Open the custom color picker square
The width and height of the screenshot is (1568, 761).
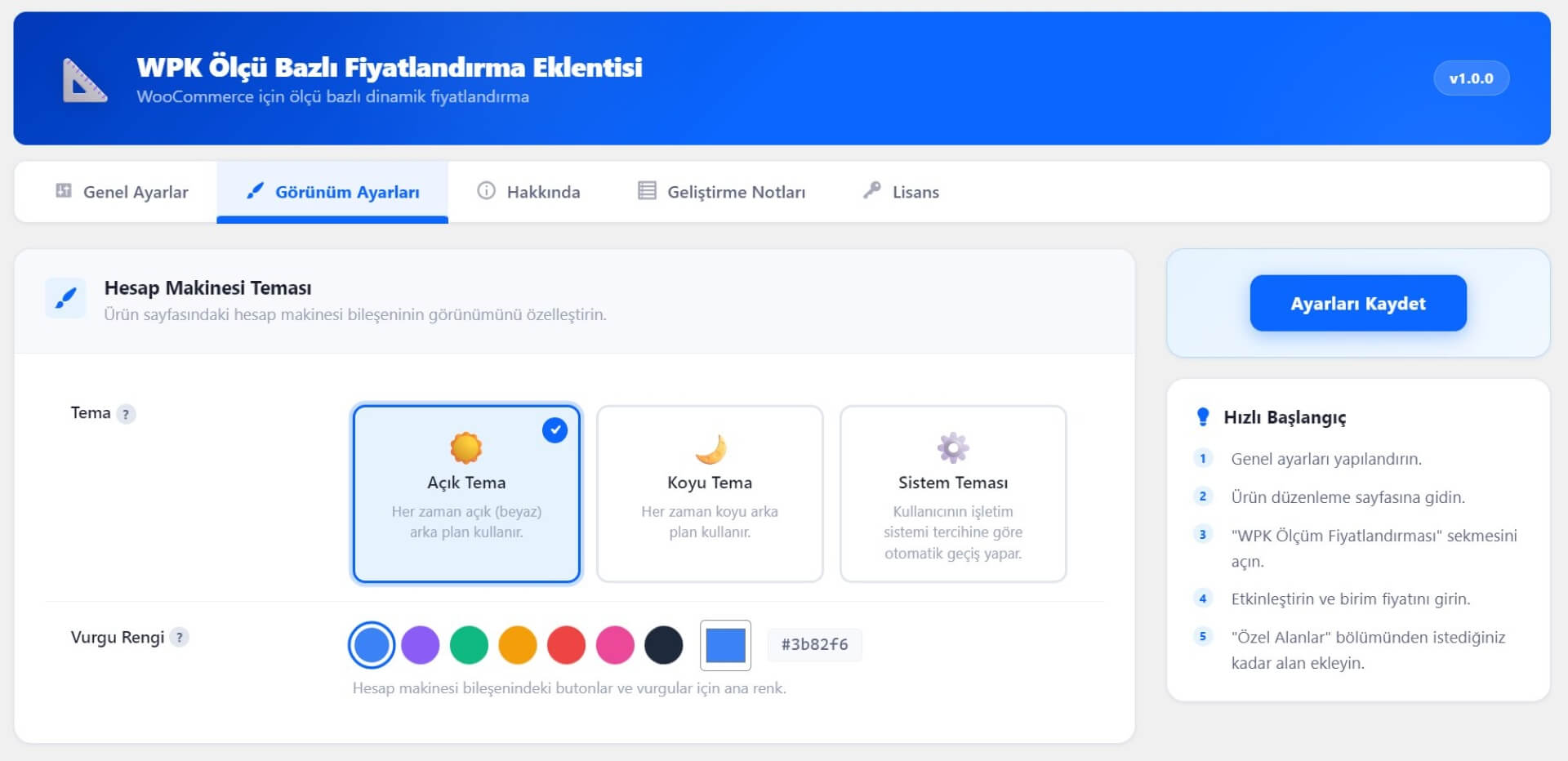(x=725, y=645)
